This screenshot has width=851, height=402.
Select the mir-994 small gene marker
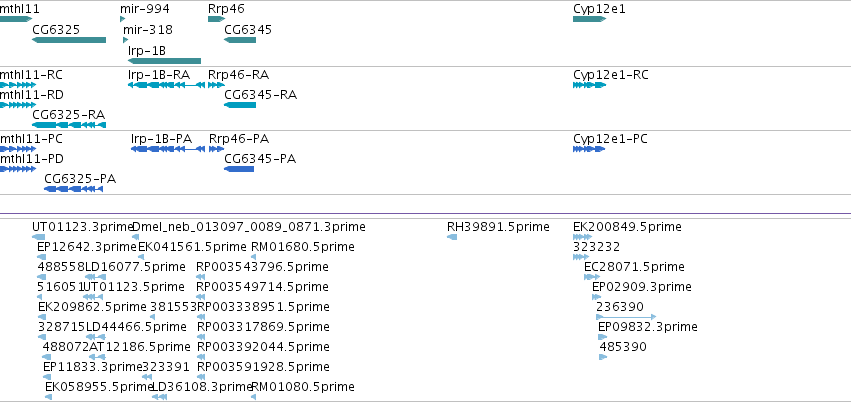(122, 19)
